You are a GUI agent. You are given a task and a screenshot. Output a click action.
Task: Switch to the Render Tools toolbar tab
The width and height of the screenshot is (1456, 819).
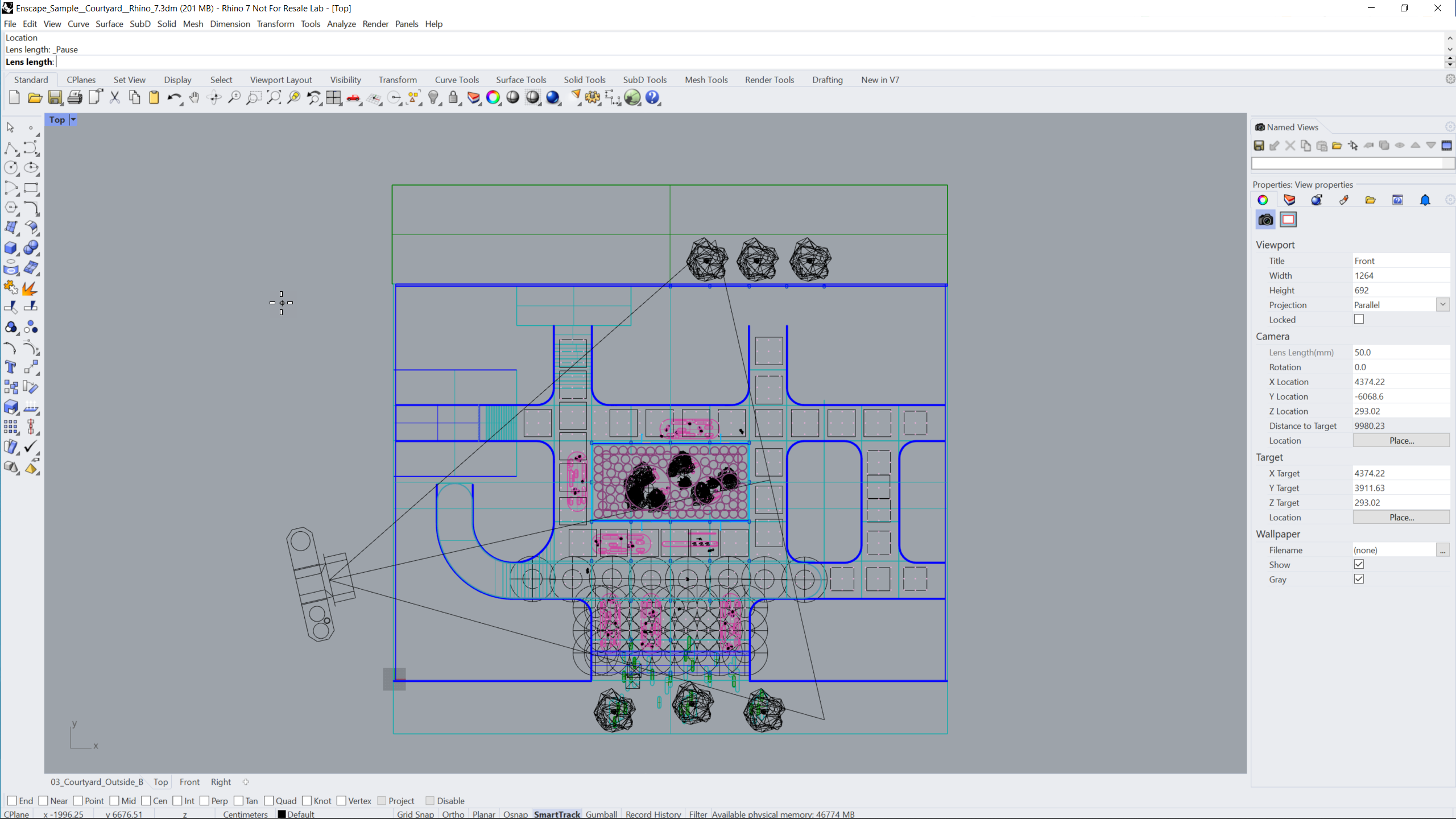click(x=770, y=80)
